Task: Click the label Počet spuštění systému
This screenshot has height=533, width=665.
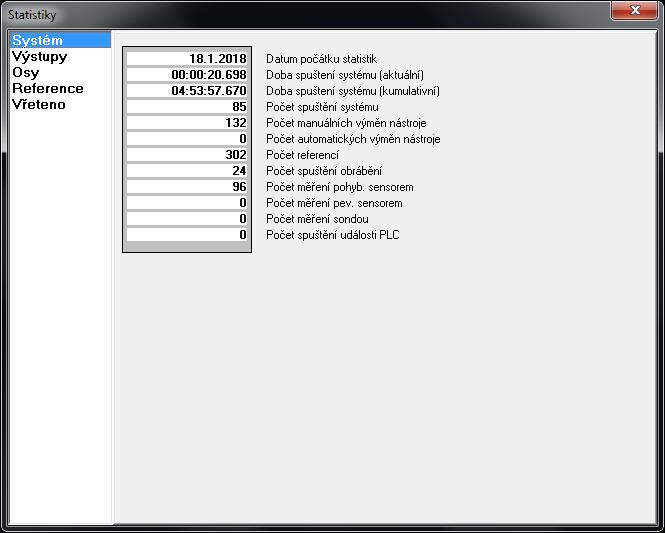Action: (322, 107)
